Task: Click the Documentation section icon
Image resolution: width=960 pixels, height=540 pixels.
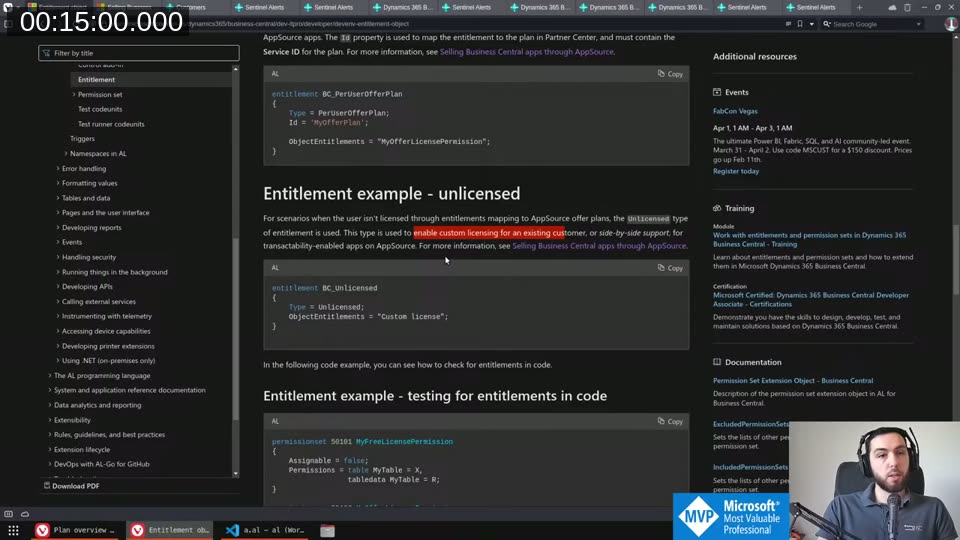Action: point(717,362)
